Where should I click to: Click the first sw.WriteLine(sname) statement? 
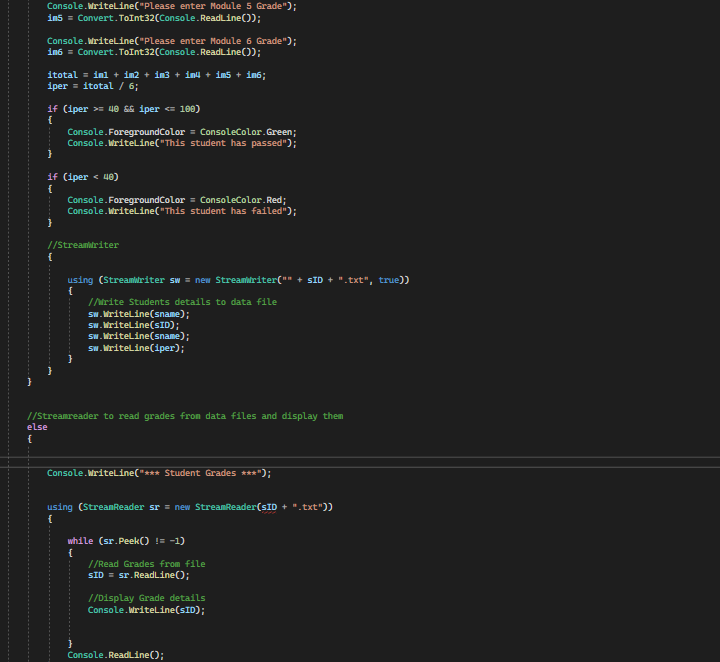tap(139, 314)
